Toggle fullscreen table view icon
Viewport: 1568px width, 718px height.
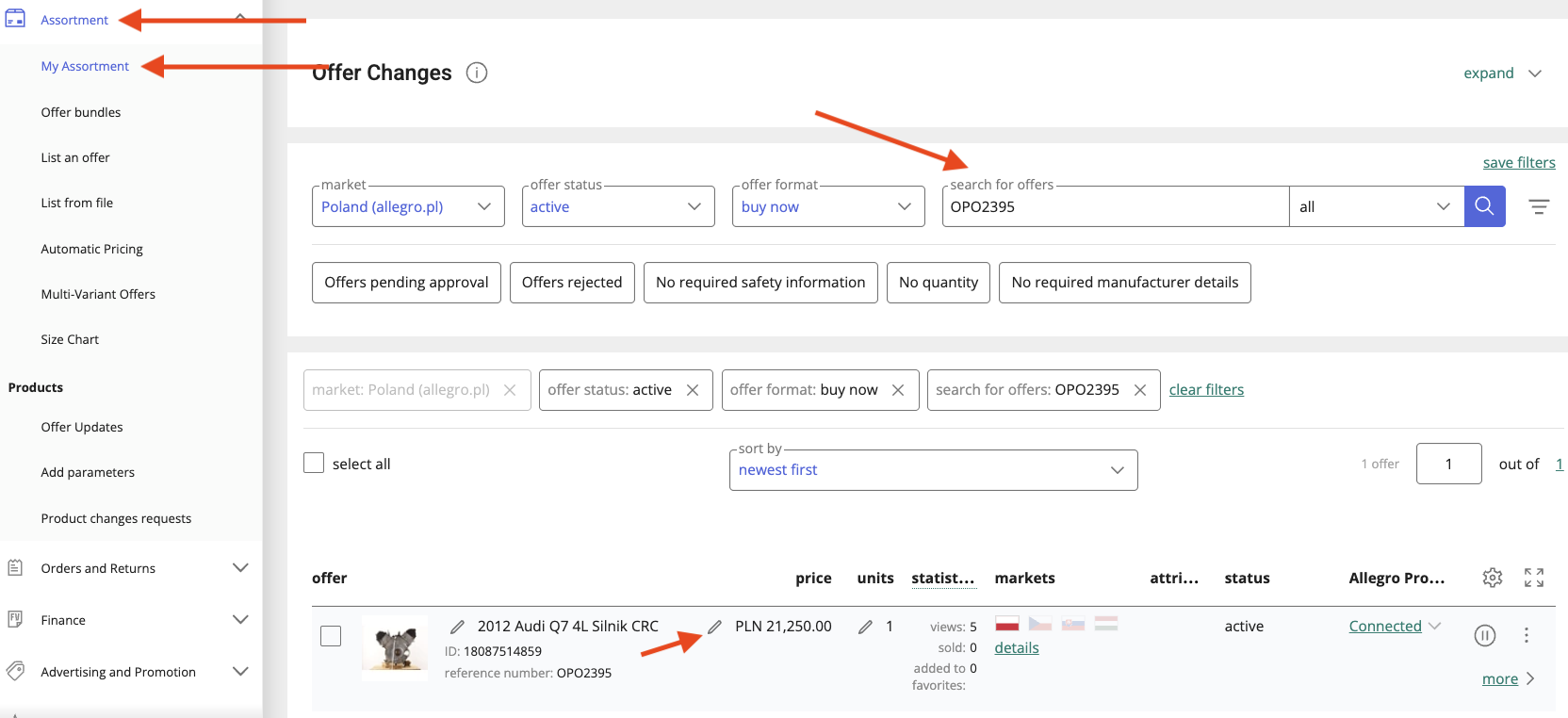pos(1534,578)
